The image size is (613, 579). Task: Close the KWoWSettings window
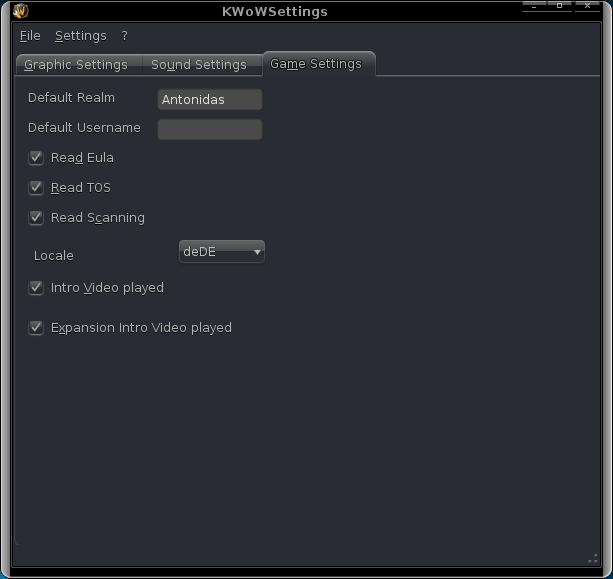tap(587, 5)
